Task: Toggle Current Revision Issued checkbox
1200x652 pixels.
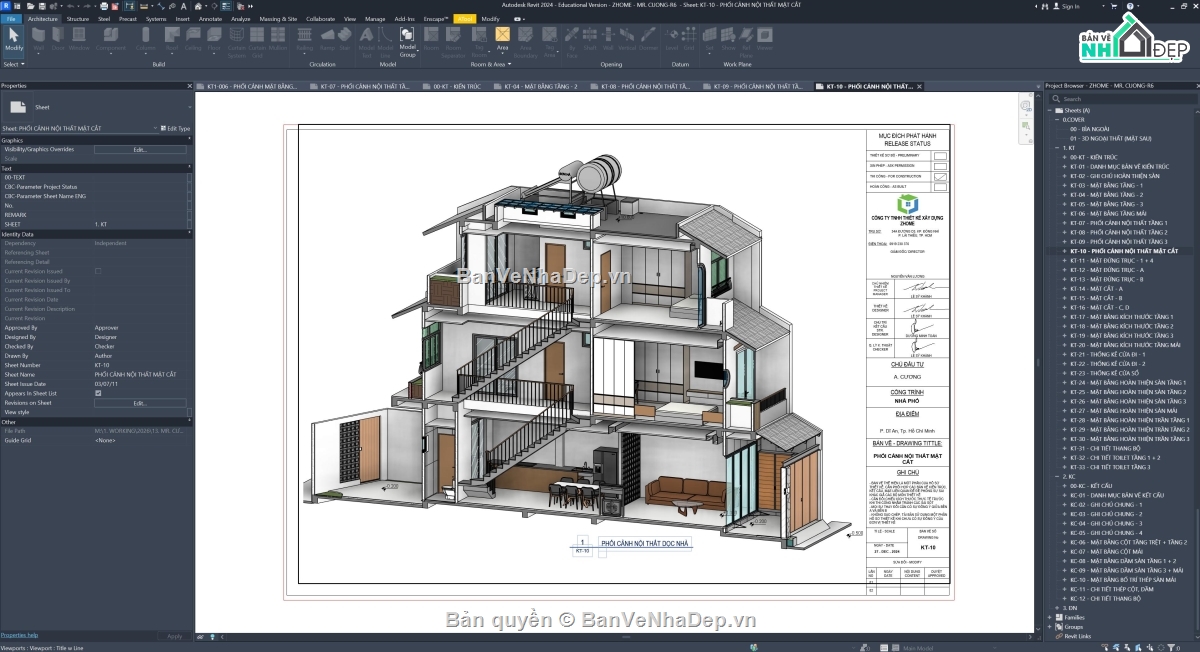Action: click(98, 271)
